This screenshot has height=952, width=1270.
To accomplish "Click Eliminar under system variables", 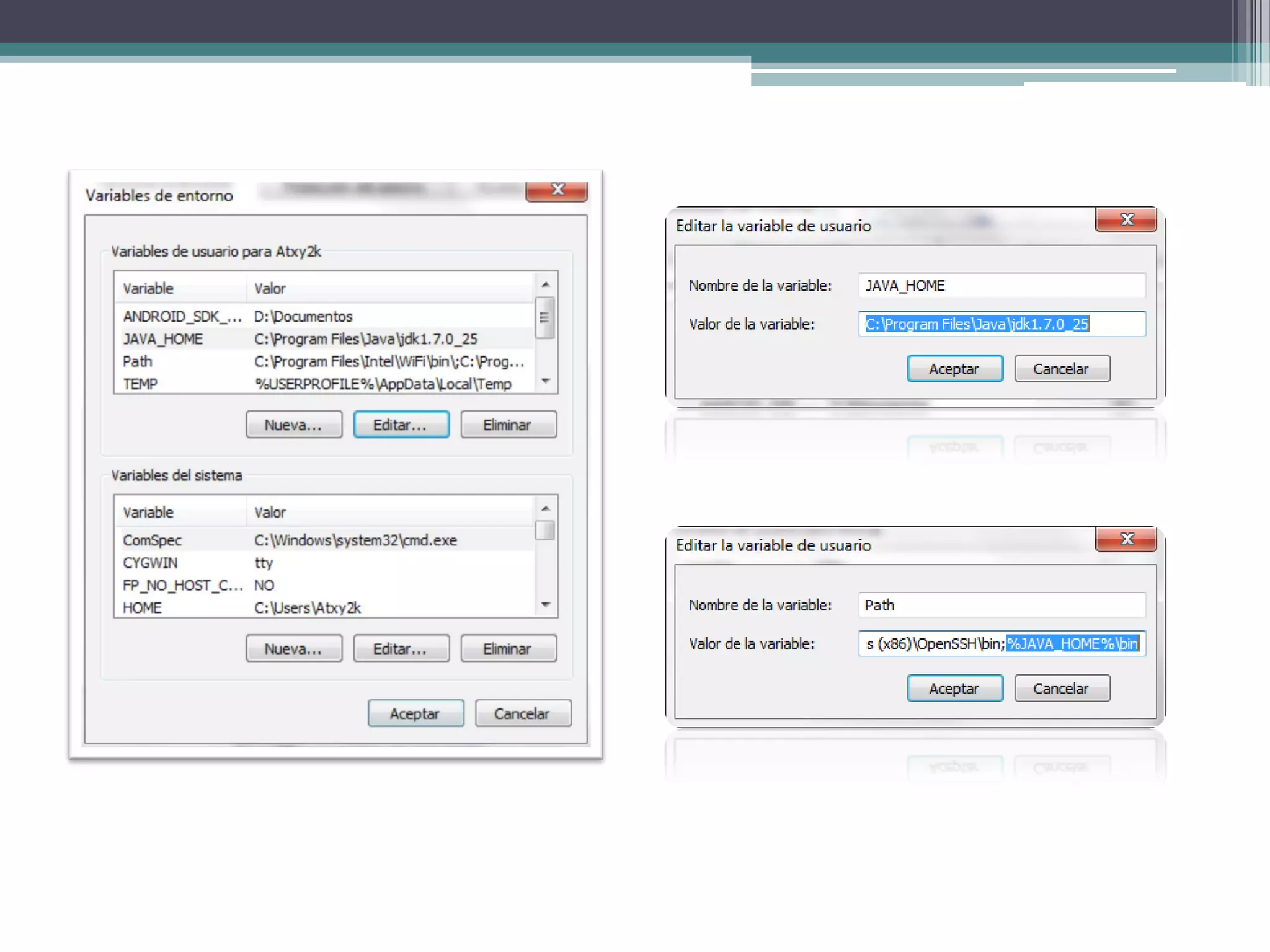I will [x=508, y=648].
